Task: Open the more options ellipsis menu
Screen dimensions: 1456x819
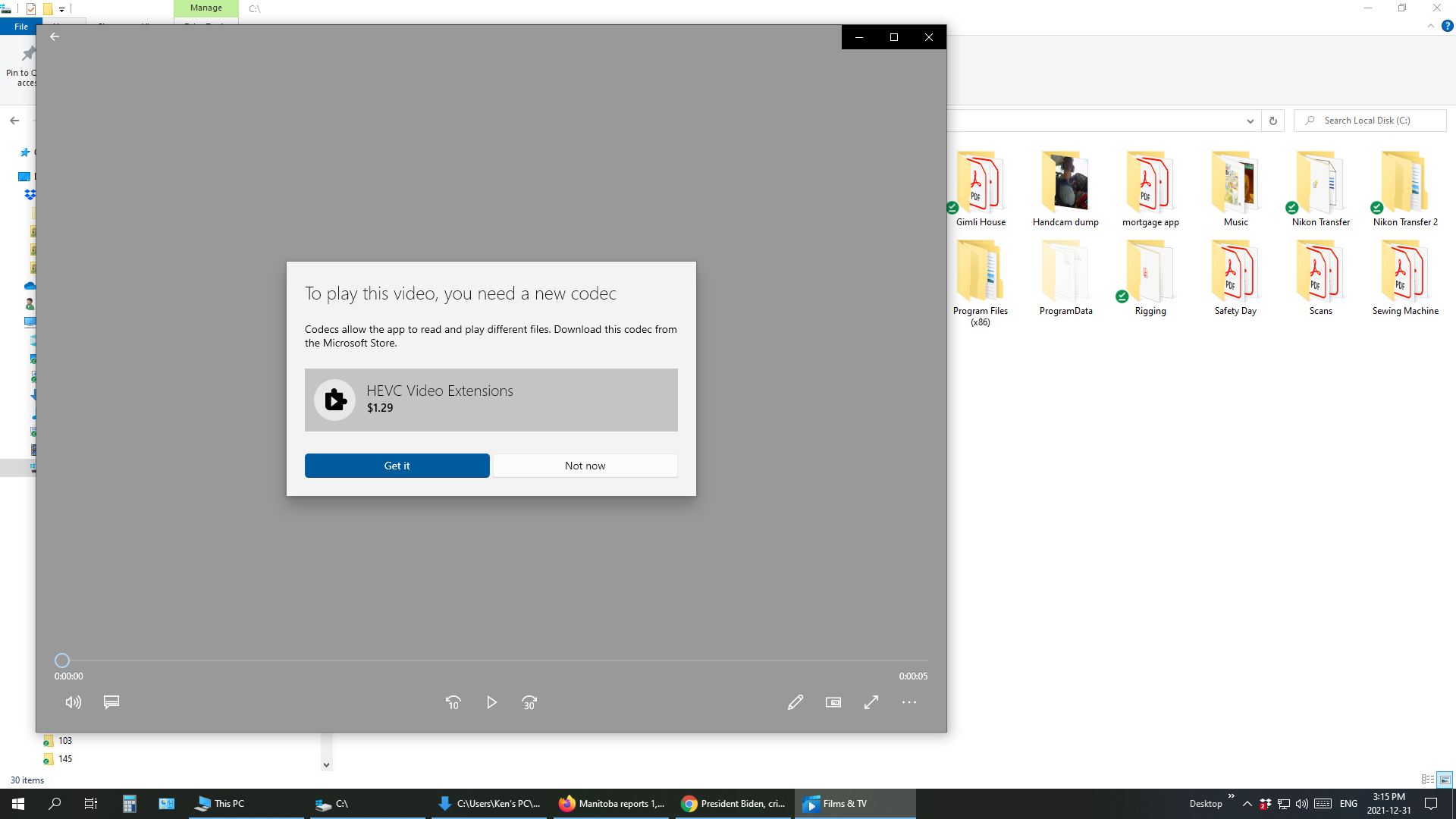Action: (x=909, y=702)
